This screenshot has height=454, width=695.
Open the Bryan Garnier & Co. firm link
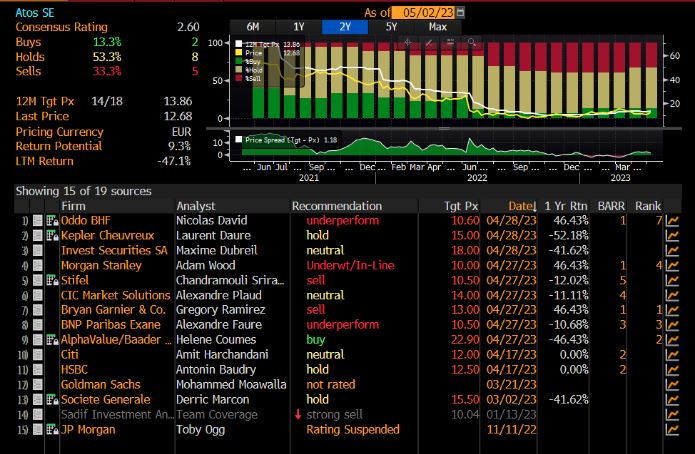(113, 310)
